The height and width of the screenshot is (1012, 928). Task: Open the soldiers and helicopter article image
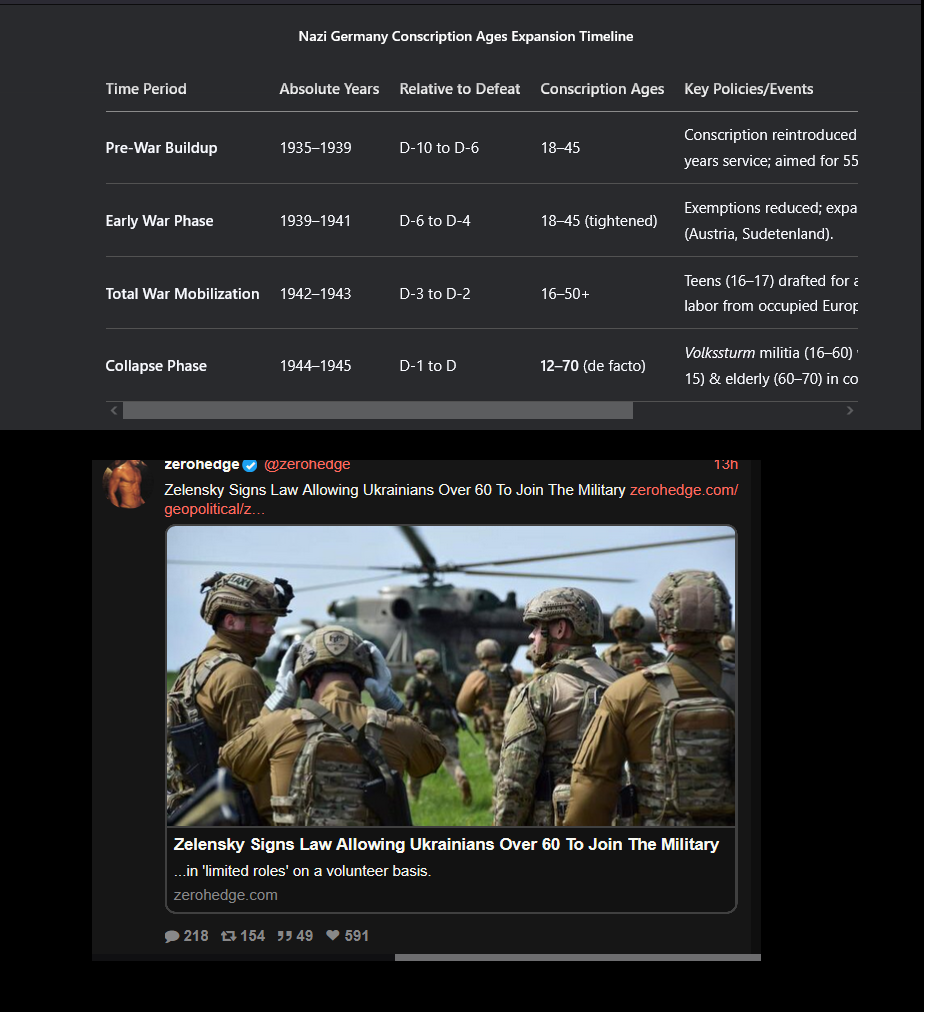pyautogui.click(x=451, y=676)
